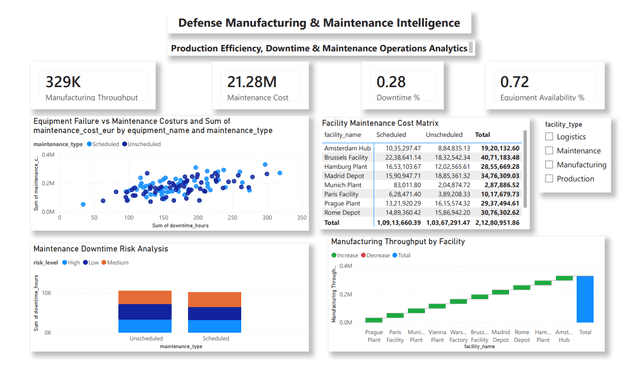640x370 pixels.
Task: Select the Amsterdam Hub row label
Action: coord(347,148)
